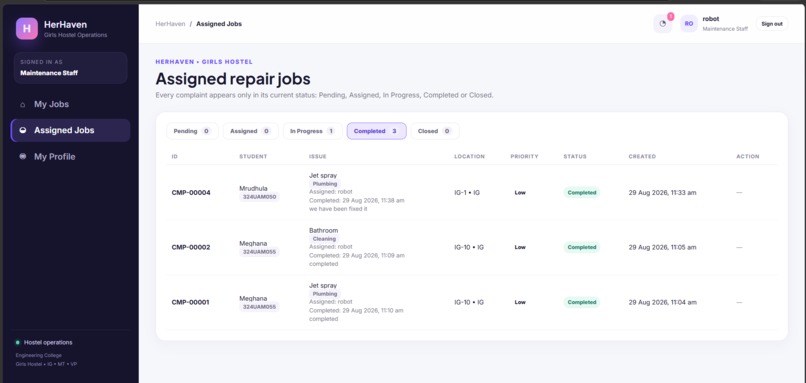Click the Completed status badge for CMP-00002
The width and height of the screenshot is (806, 383).
click(581, 247)
